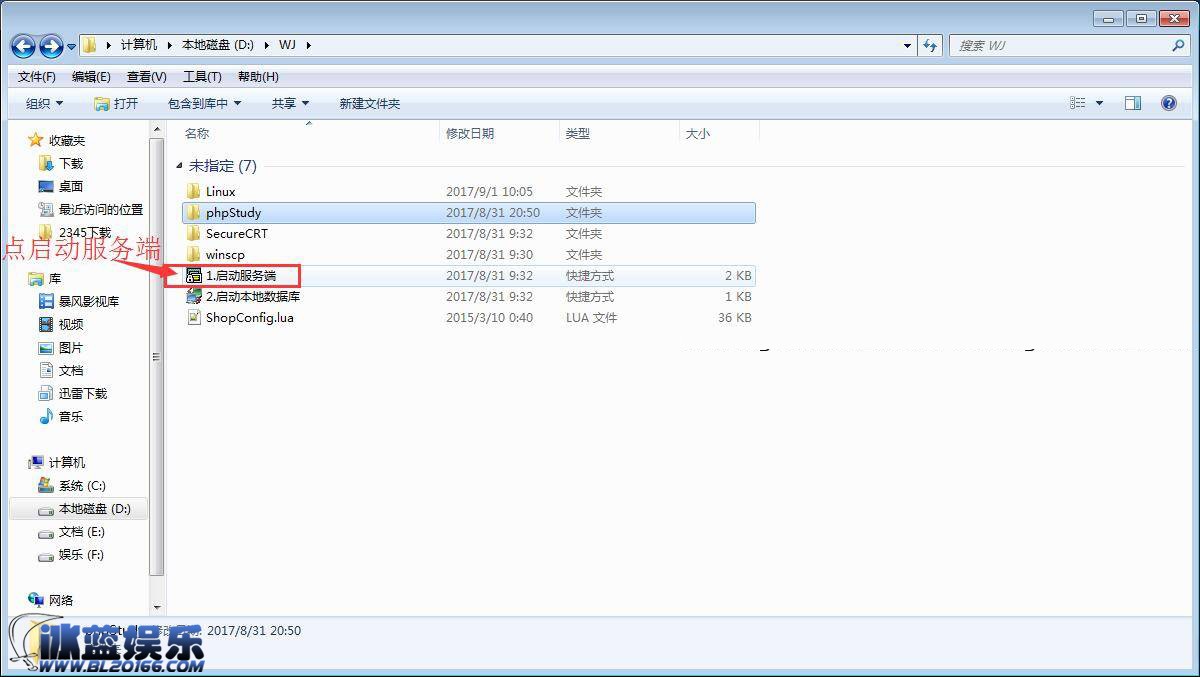Click the change view icon

[1077, 103]
